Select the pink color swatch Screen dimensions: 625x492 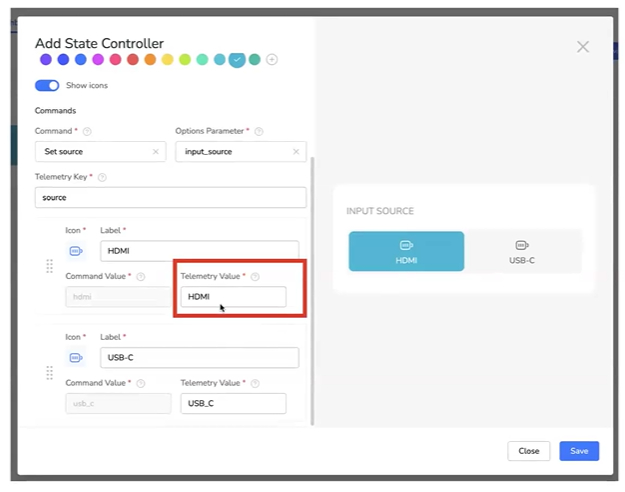[115, 60]
